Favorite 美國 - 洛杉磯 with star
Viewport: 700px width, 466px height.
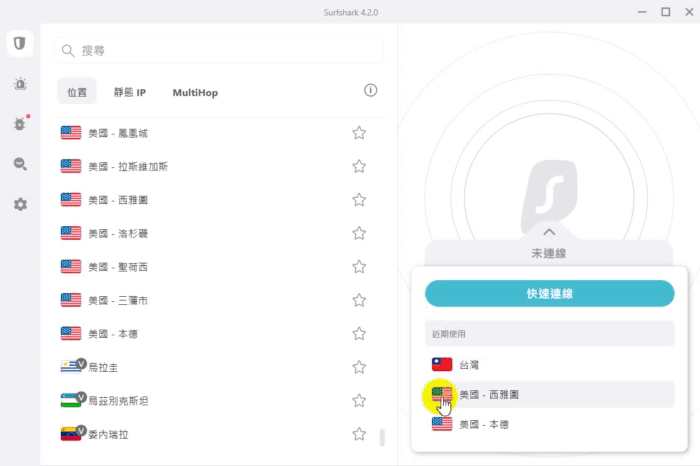pyautogui.click(x=359, y=233)
